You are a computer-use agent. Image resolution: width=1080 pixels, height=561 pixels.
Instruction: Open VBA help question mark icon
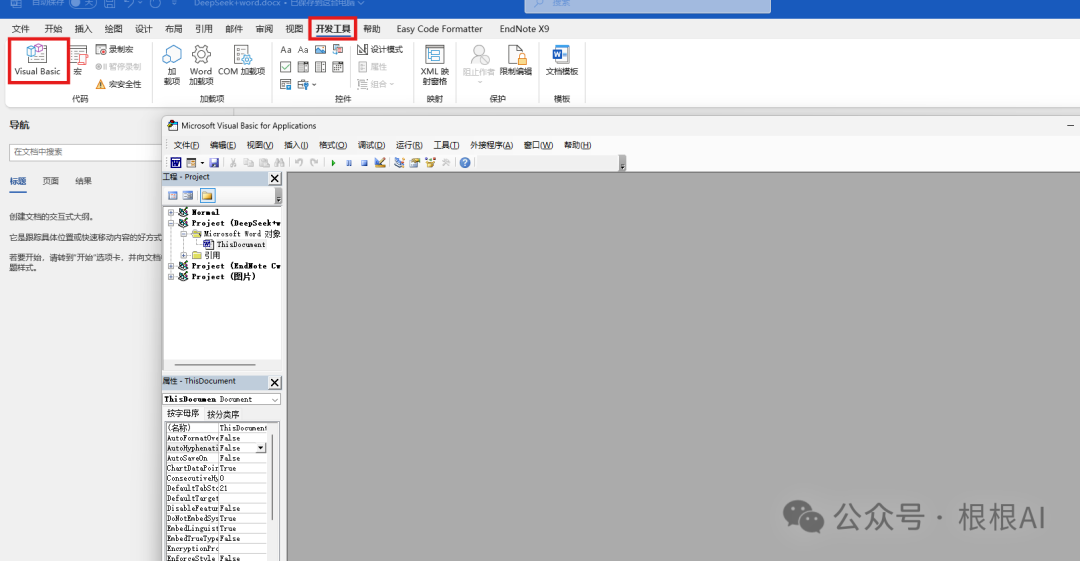pyautogui.click(x=465, y=163)
